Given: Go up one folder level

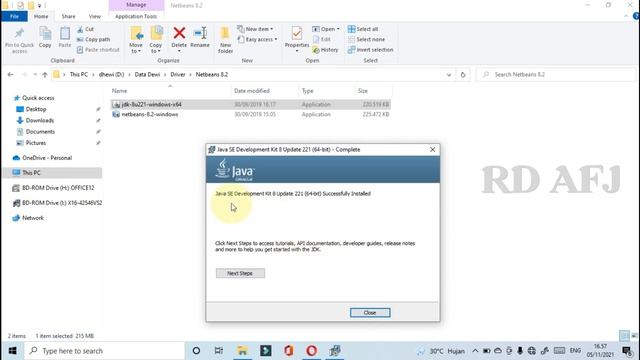Looking at the screenshot, I should (x=45, y=75).
